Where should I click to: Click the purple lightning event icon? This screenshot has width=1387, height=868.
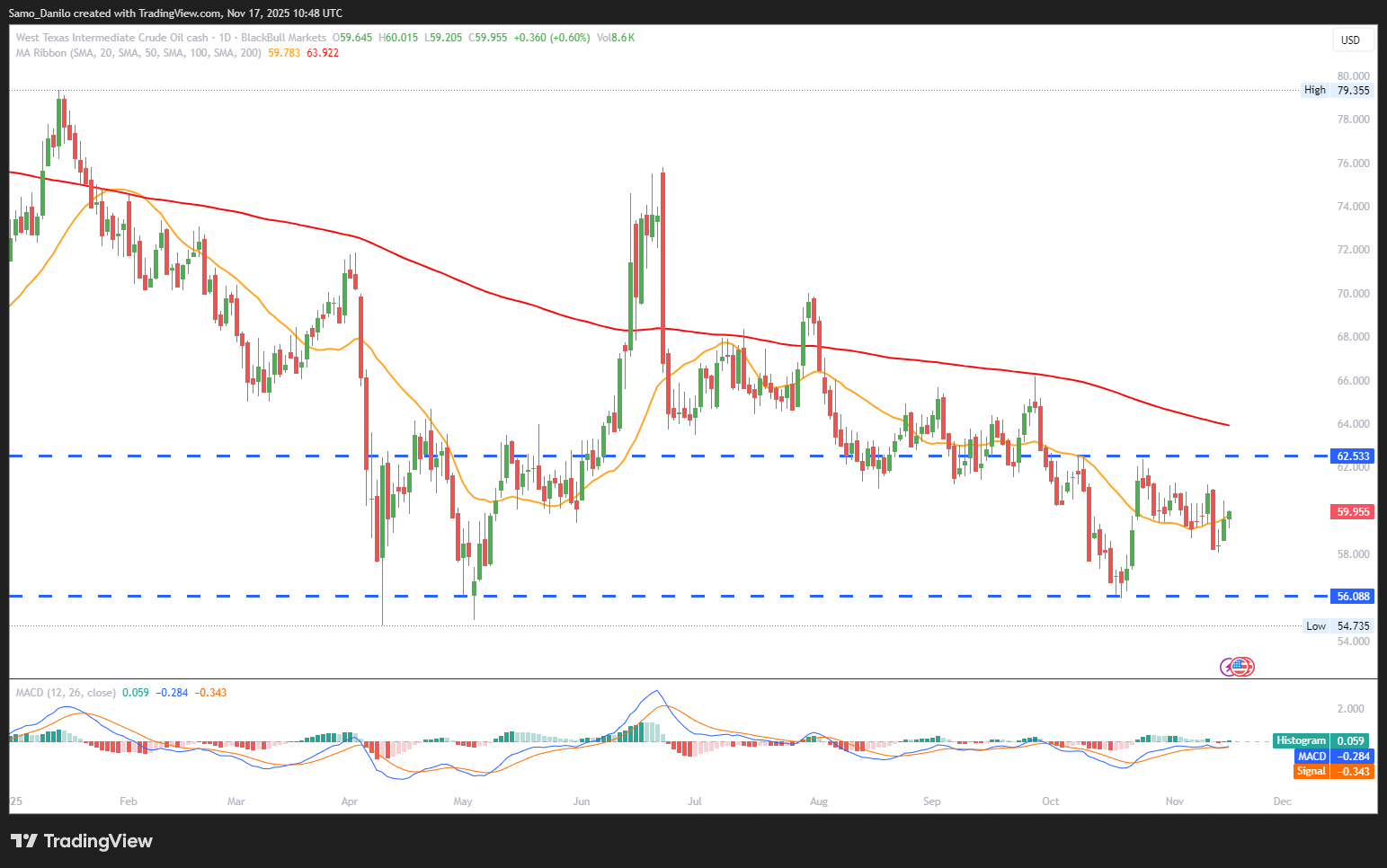1228,667
